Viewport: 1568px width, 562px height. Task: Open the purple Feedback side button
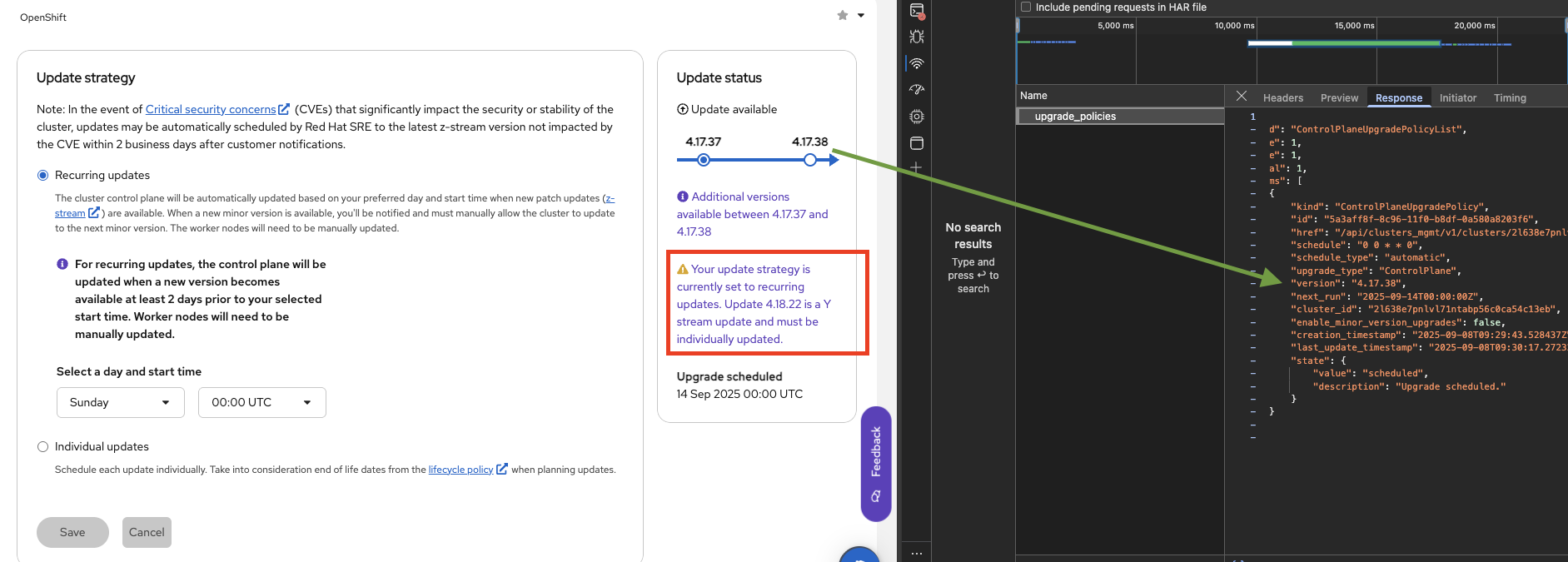[x=876, y=464]
